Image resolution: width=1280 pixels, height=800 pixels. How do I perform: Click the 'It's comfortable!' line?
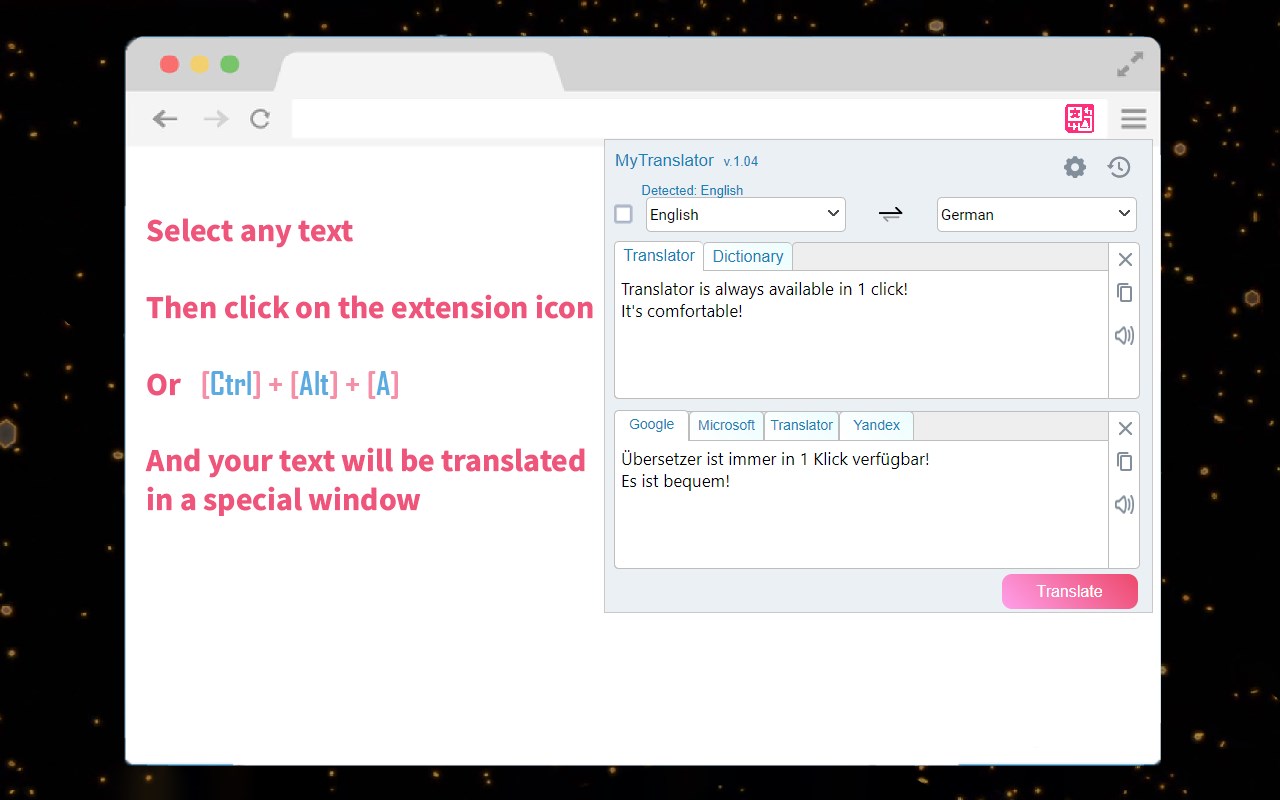click(x=682, y=311)
